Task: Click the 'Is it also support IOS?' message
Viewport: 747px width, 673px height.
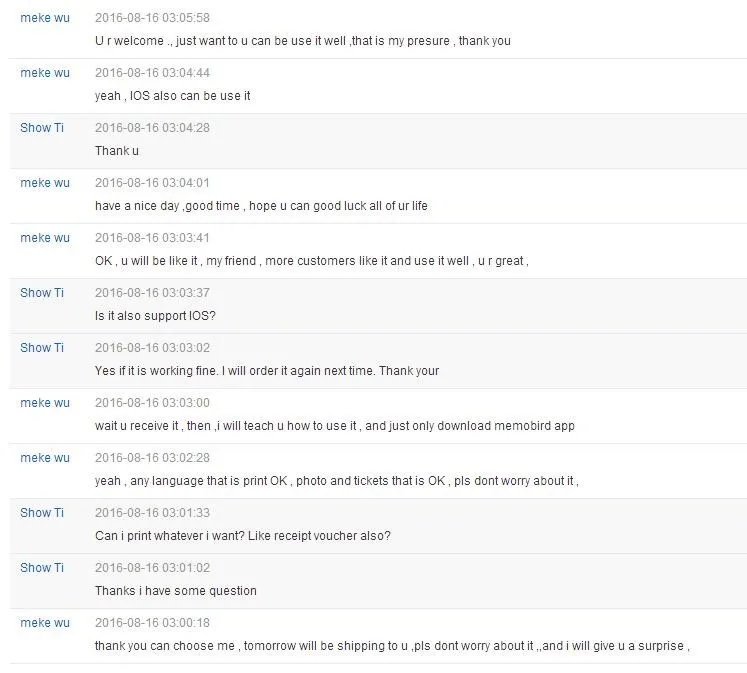Action: pyautogui.click(x=155, y=316)
